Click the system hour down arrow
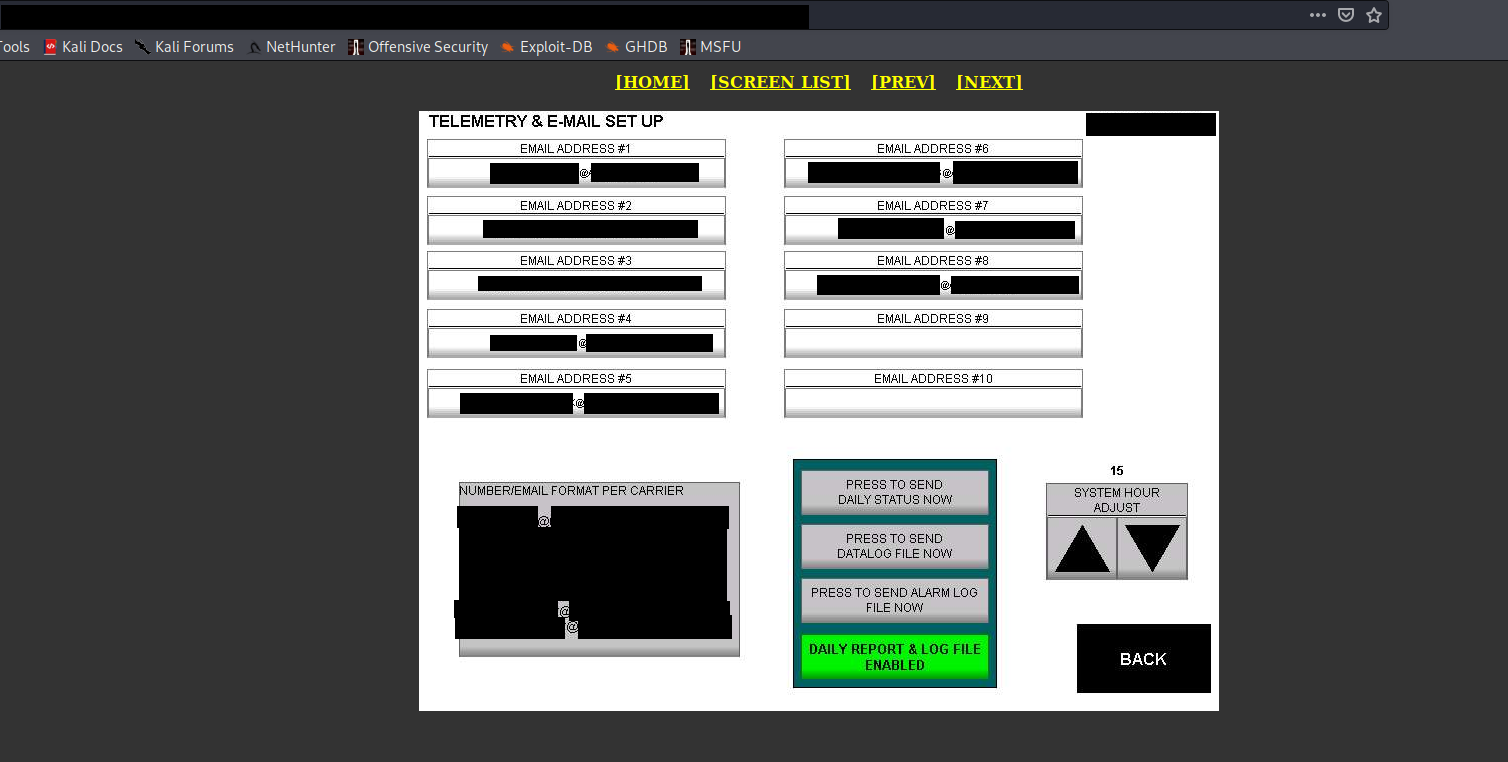1508x762 pixels. click(x=1152, y=548)
